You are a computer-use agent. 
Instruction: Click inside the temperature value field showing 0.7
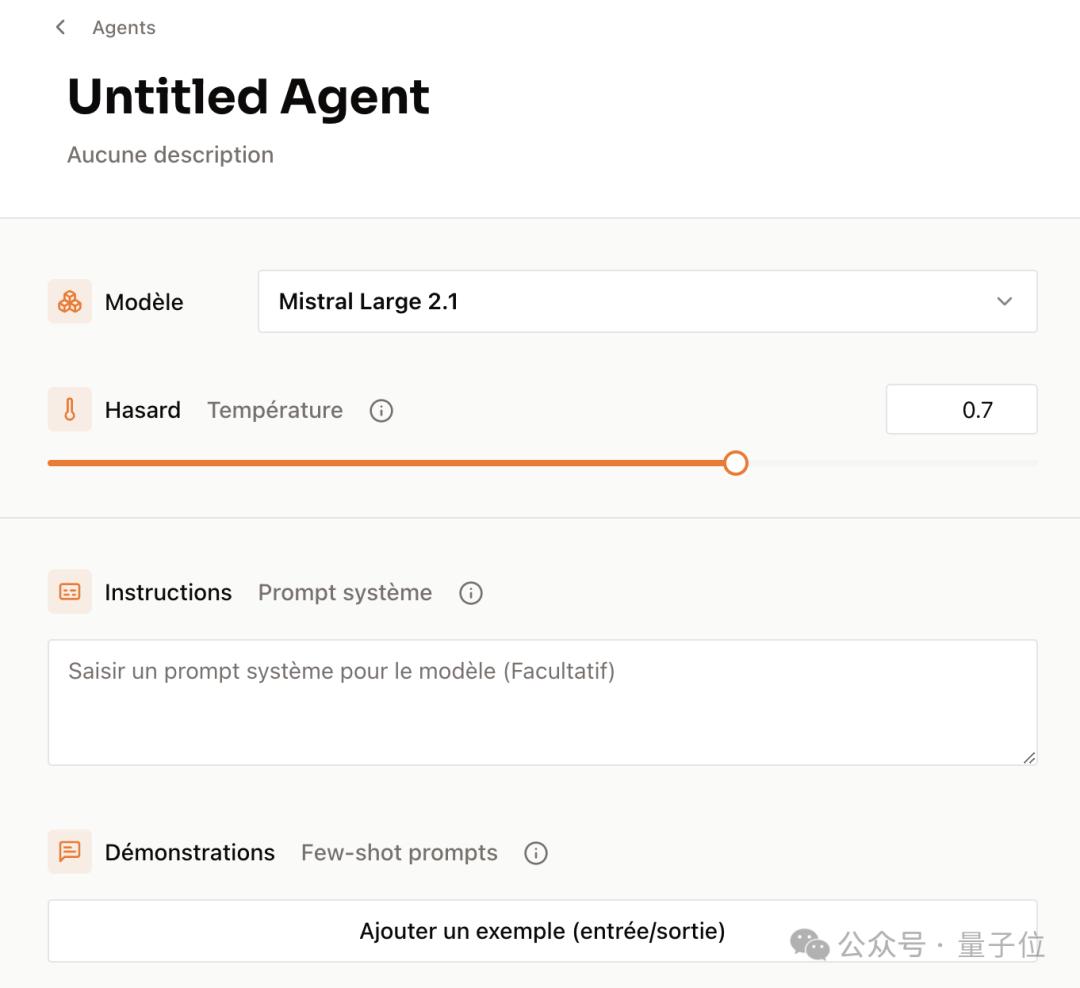[961, 408]
